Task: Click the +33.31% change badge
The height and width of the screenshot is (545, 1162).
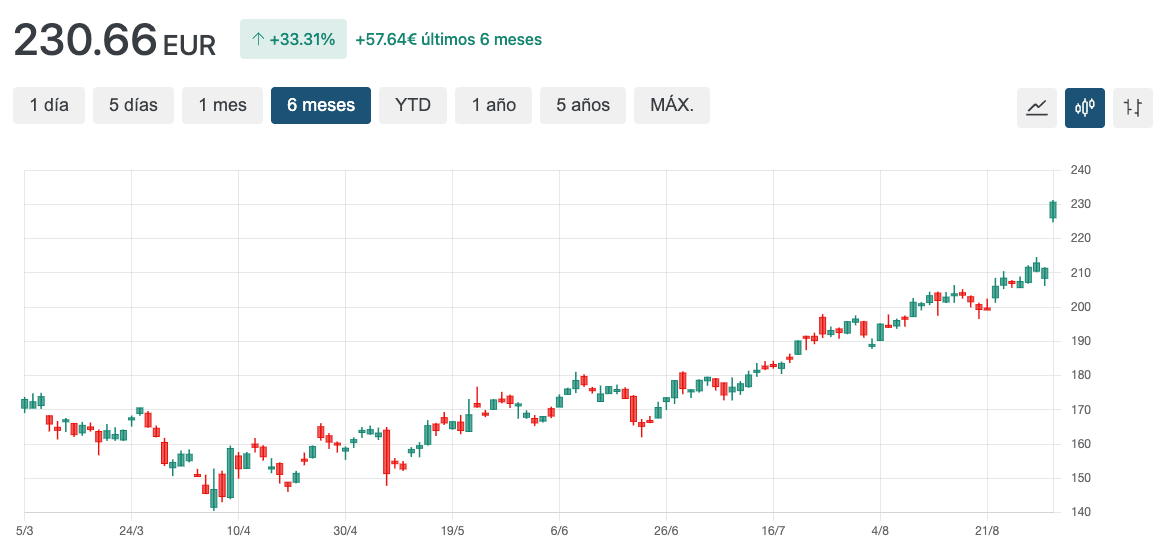Action: point(293,40)
